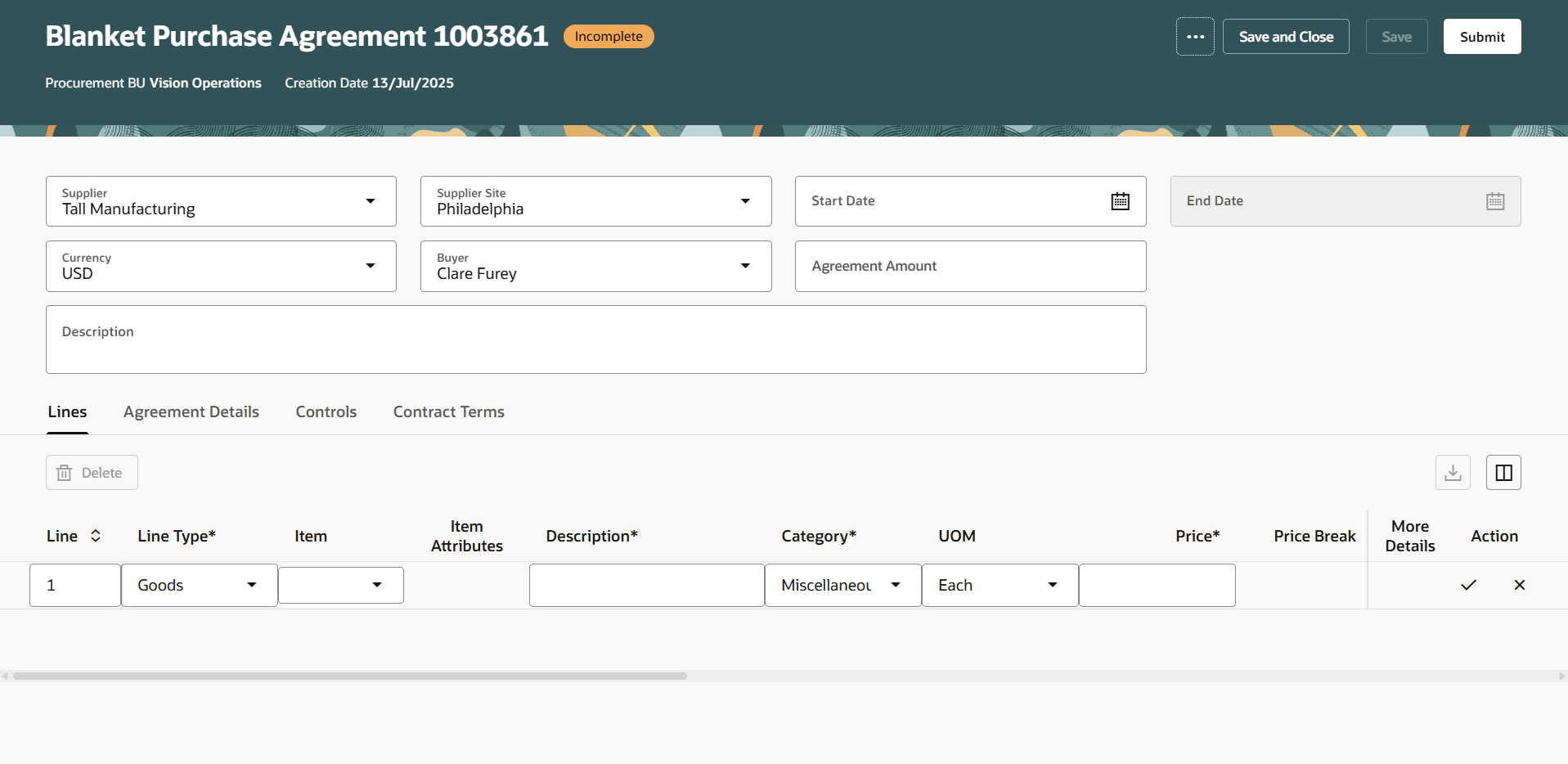The image size is (1568, 764).
Task: Click the UOM column header
Action: pos(957,536)
